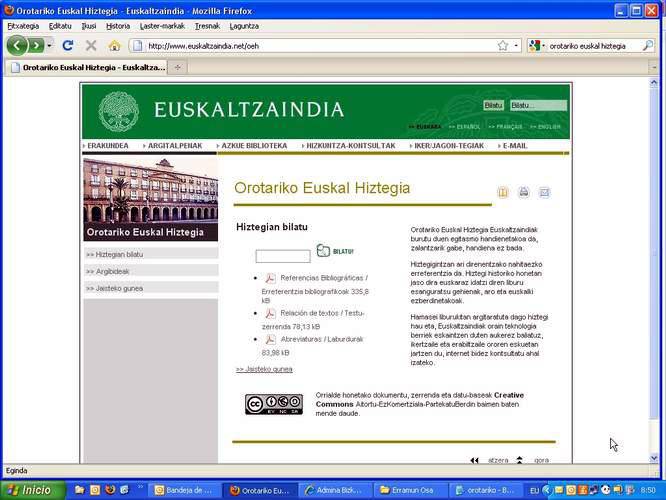Viewport: 666px width, 500px height.
Task: Switch to Bandeja de... taskbar window
Action: click(x=184, y=490)
